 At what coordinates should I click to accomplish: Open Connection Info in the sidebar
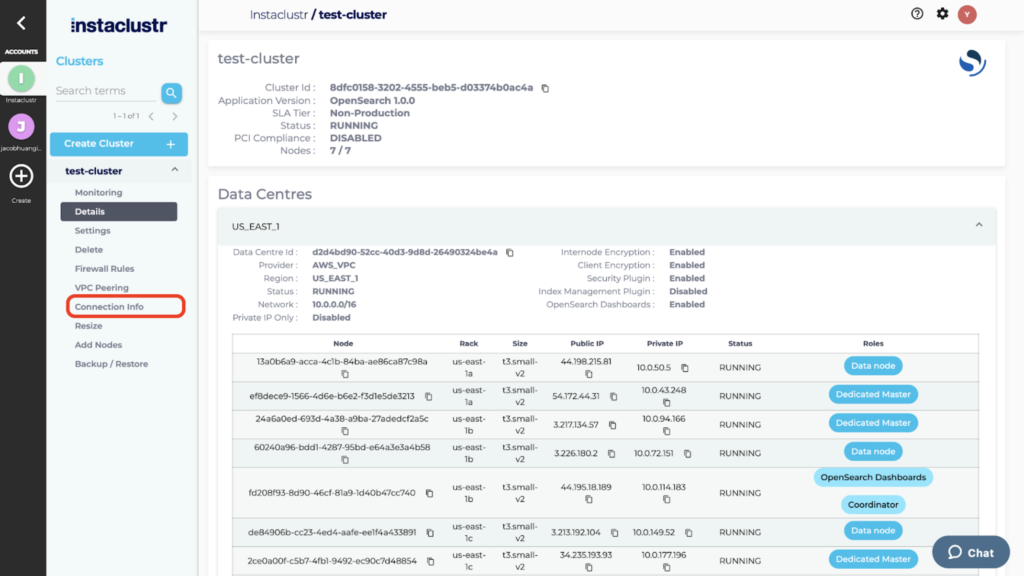[109, 307]
